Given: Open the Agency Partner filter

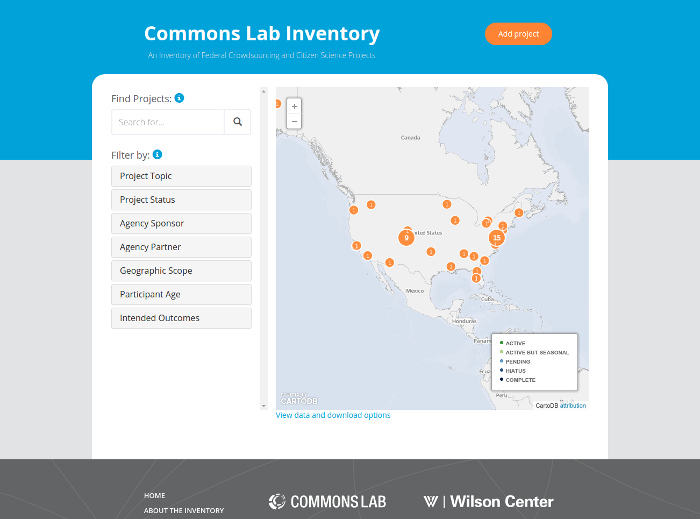Looking at the screenshot, I should 181,247.
